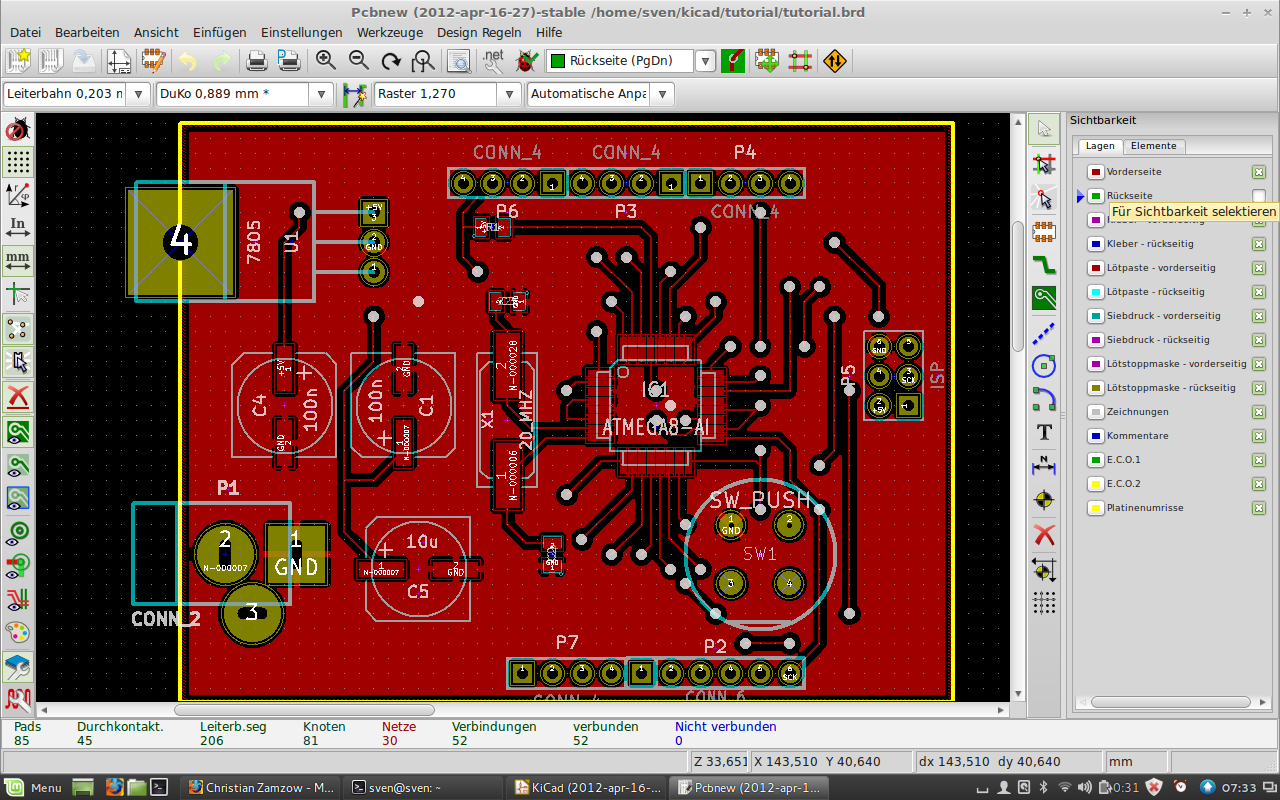The width and height of the screenshot is (1280, 800).
Task: Read the netlist with the .net icon
Action: tap(493, 61)
